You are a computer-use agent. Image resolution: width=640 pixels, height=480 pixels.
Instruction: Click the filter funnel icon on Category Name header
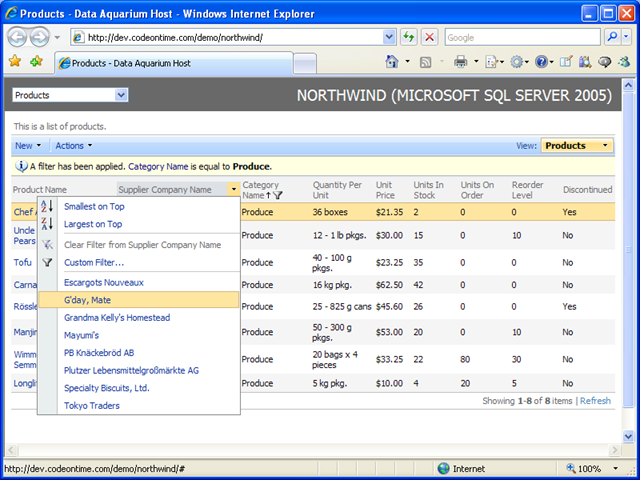click(x=278, y=195)
